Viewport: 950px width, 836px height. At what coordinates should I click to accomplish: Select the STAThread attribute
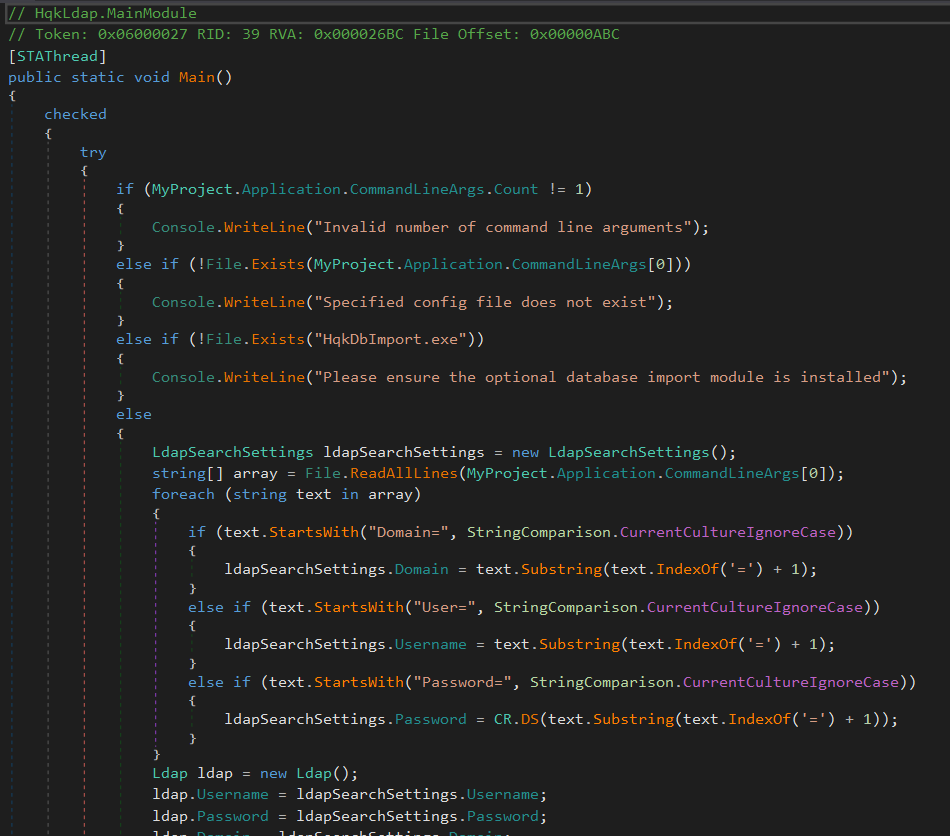coord(58,56)
